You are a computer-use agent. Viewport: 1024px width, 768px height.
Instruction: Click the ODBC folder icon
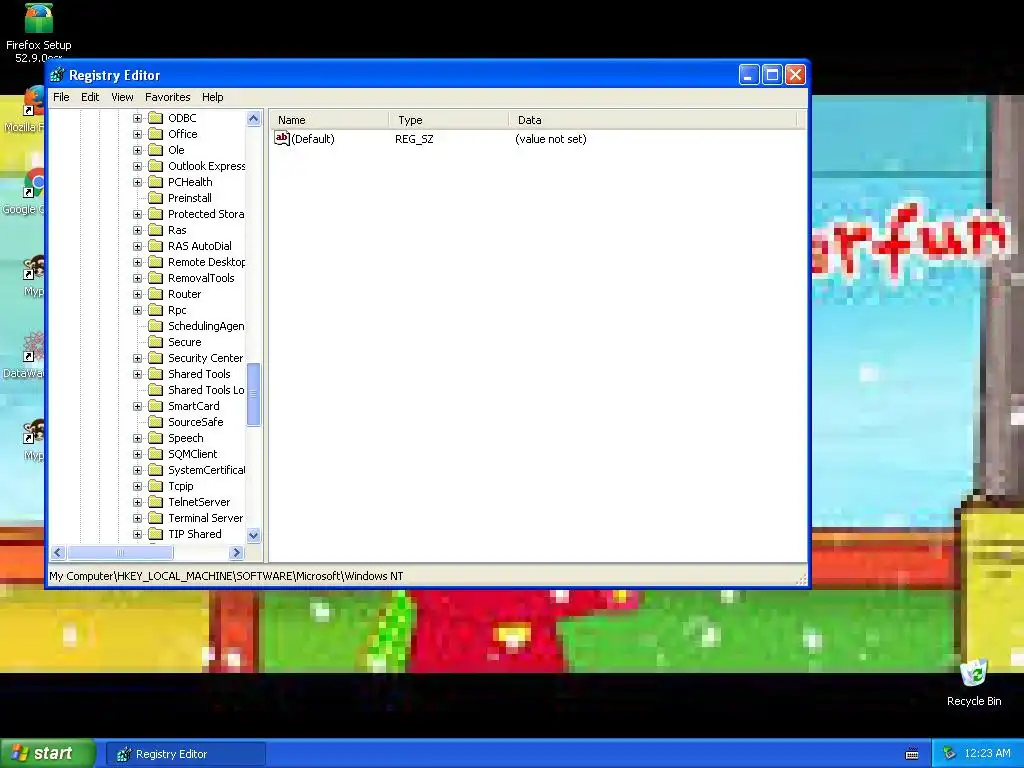click(155, 118)
